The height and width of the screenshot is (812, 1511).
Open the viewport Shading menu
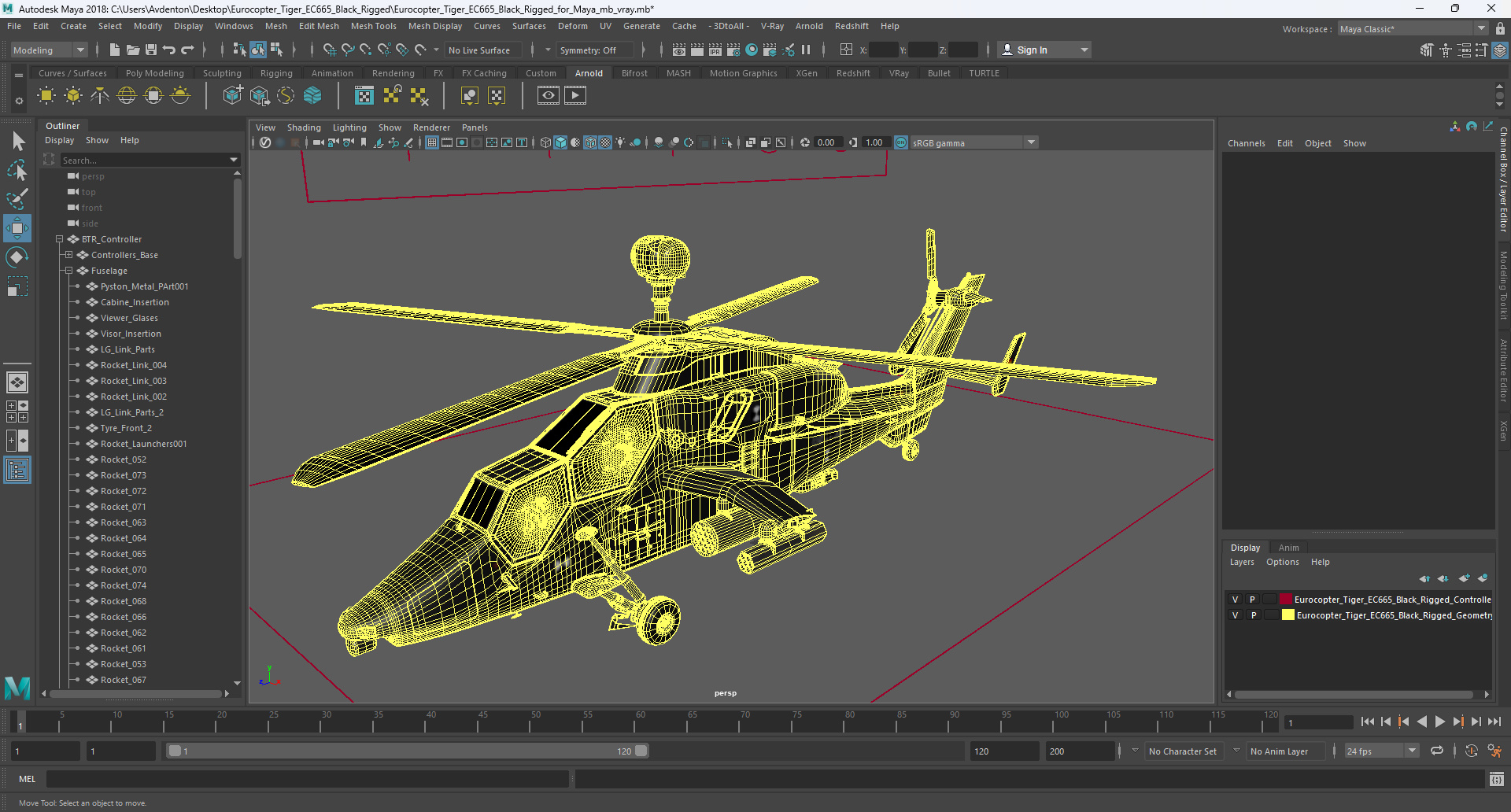[304, 127]
